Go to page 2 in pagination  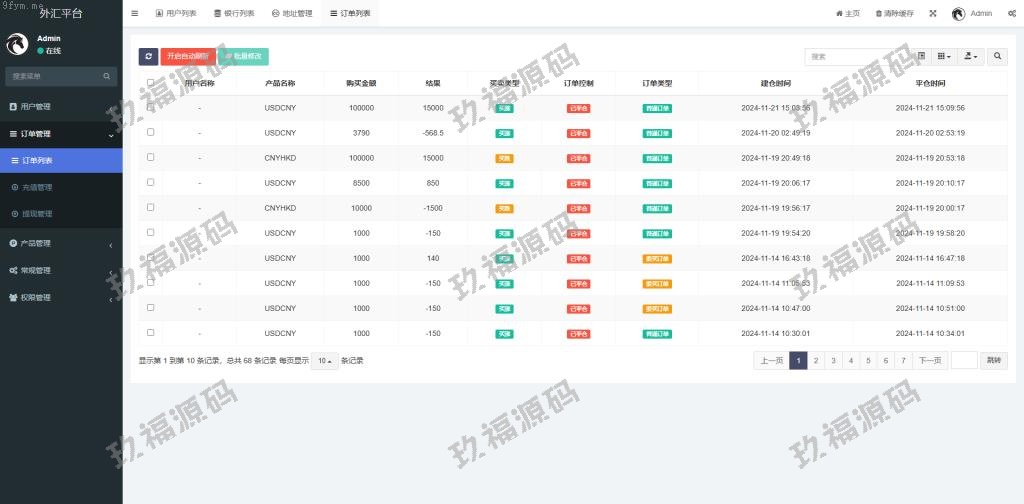point(815,361)
